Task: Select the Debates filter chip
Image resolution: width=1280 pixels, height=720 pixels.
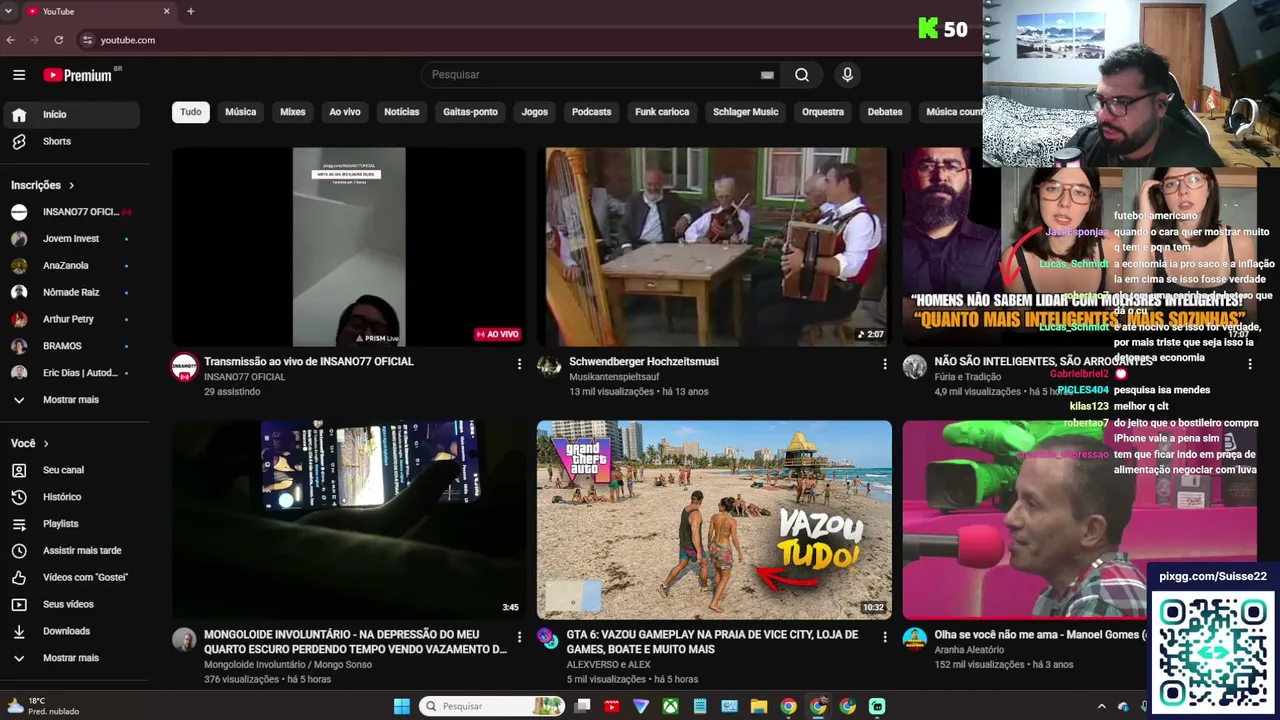Action: click(885, 112)
